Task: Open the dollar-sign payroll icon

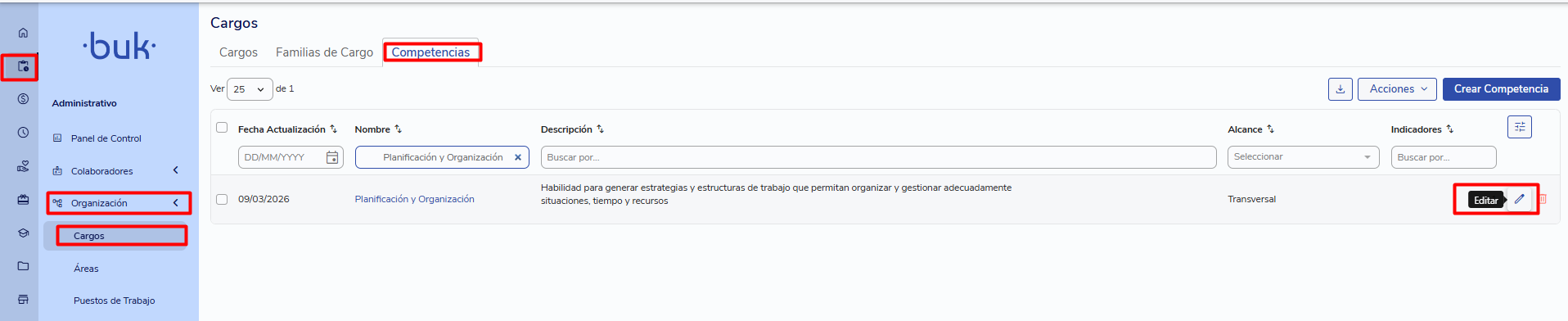Action: pos(23,98)
